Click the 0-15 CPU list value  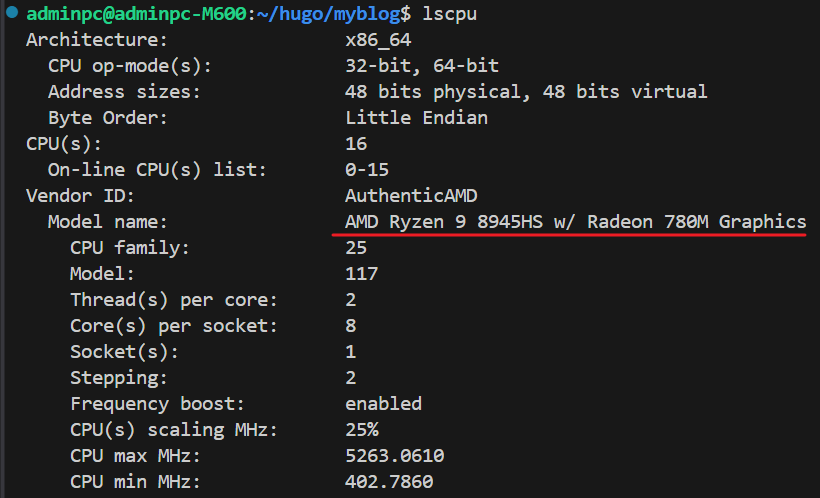tap(367, 170)
